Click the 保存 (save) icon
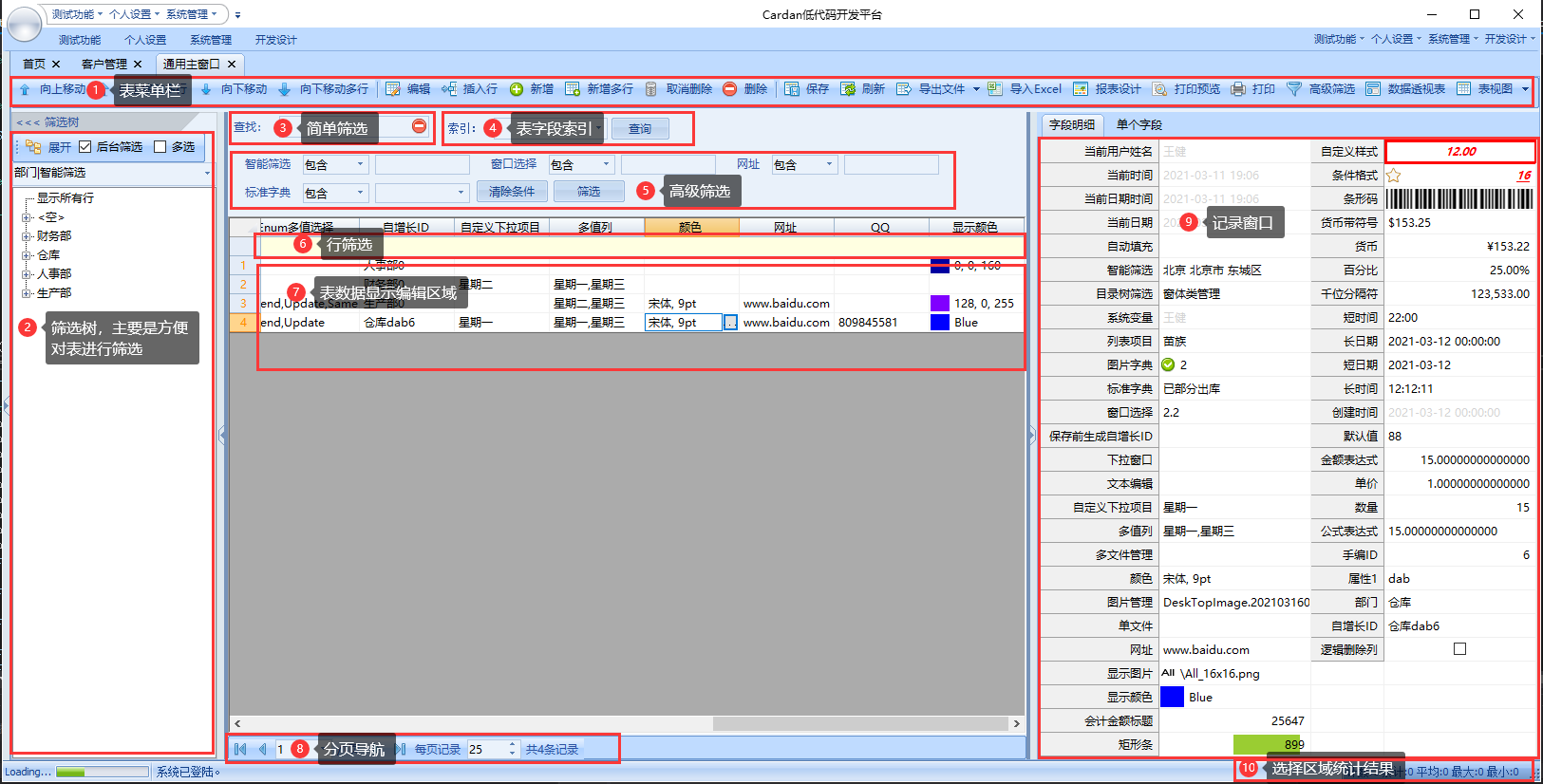The image size is (1543, 784). point(791,89)
